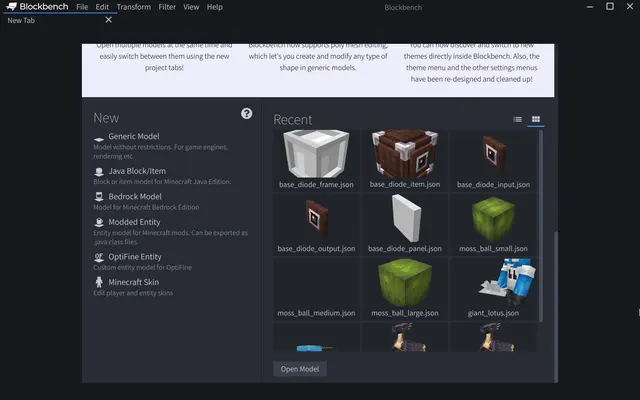
Task: Open the File menu
Action: 82,7
